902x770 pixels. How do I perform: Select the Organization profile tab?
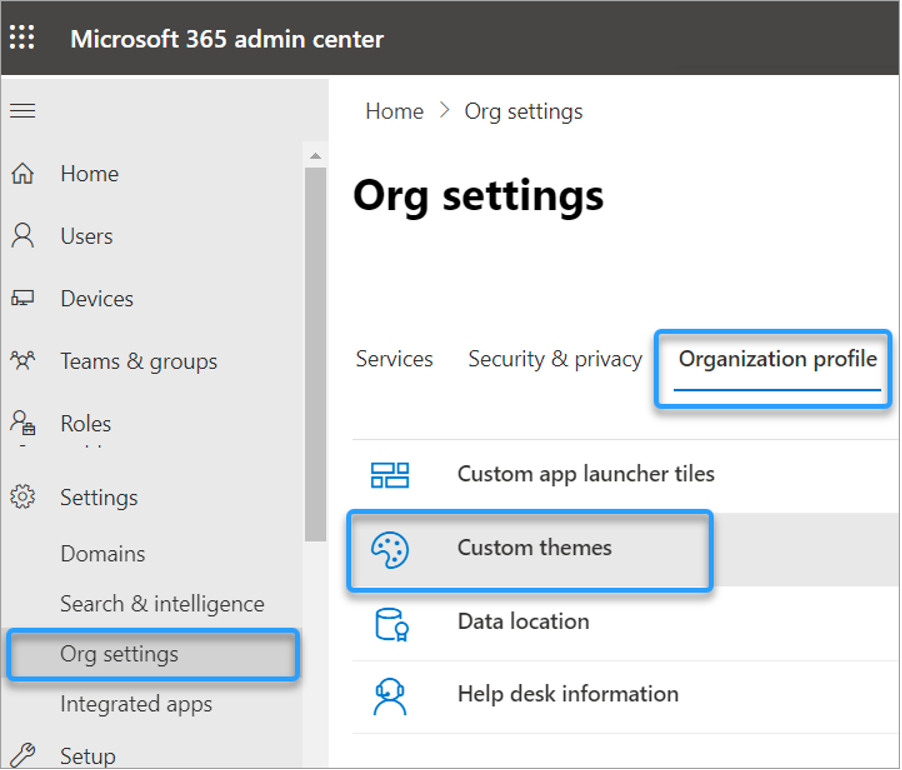pyautogui.click(x=777, y=359)
